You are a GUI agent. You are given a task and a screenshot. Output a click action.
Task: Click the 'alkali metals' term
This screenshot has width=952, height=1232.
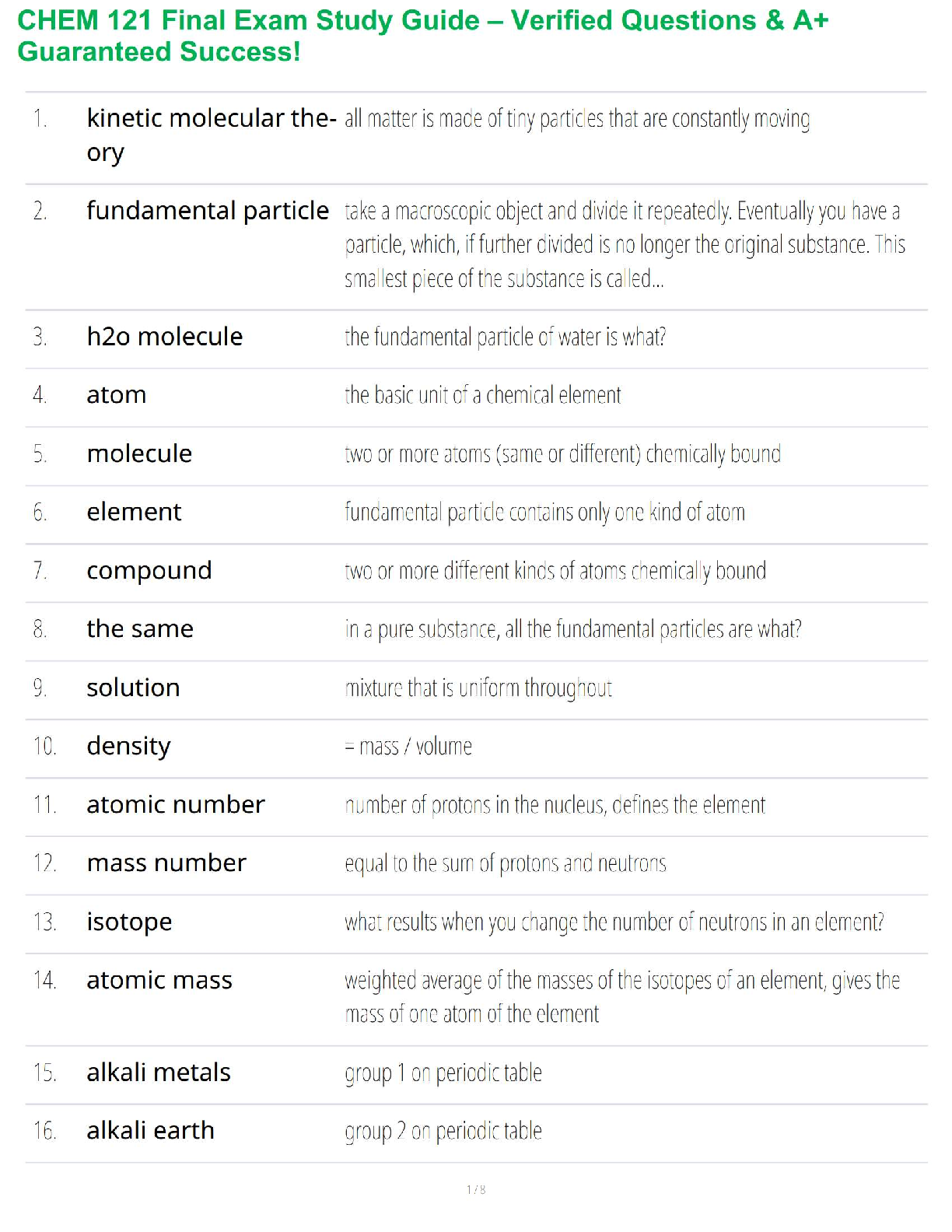(159, 1073)
